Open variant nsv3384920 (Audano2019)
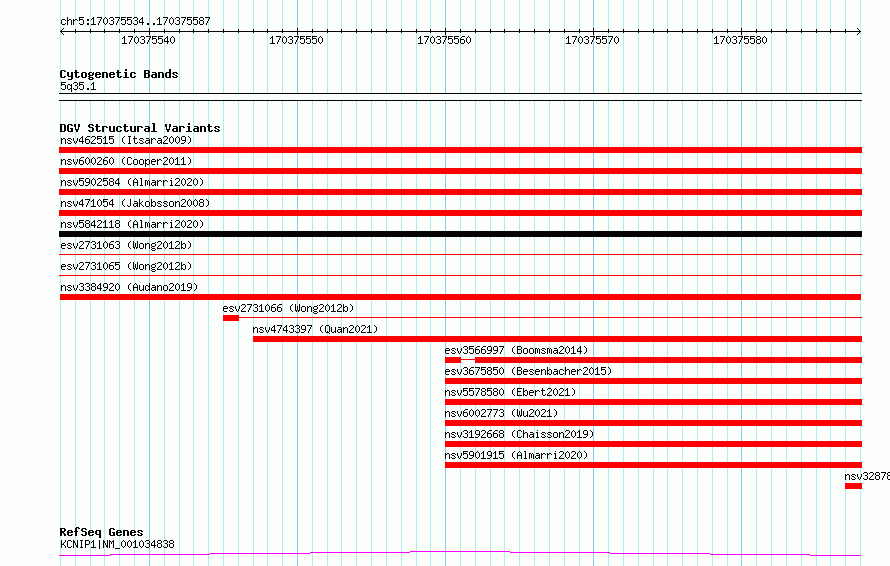Screen dimensions: 890x566 129,287
